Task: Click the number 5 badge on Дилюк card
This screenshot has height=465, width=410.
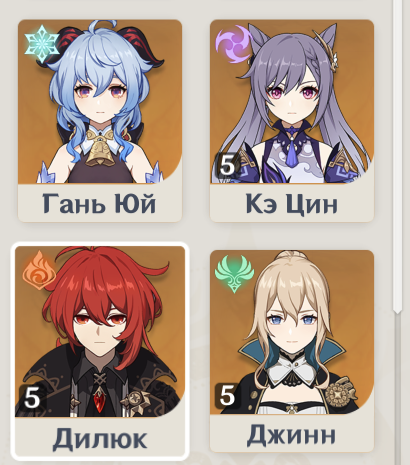Action: click(x=31, y=398)
